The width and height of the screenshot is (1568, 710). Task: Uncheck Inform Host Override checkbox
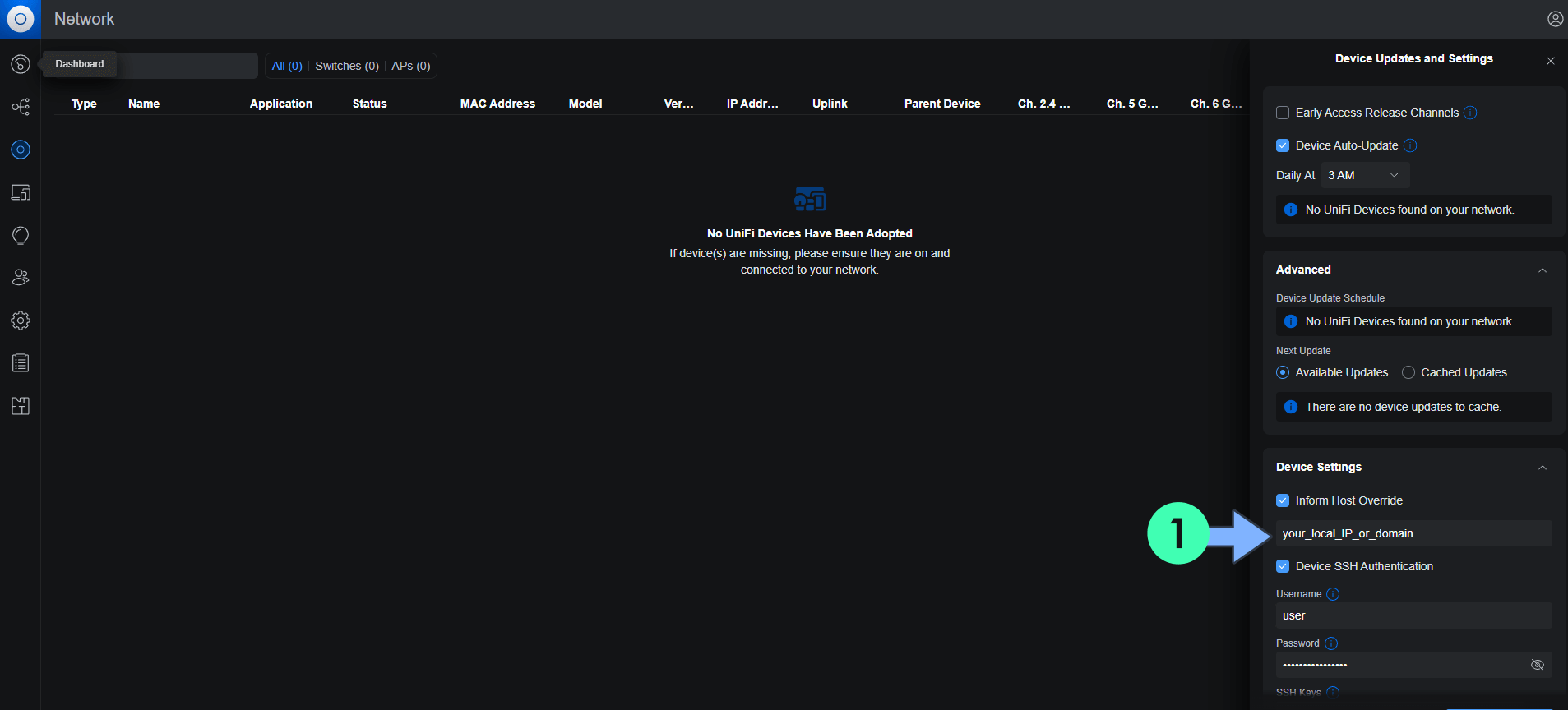click(x=1283, y=500)
